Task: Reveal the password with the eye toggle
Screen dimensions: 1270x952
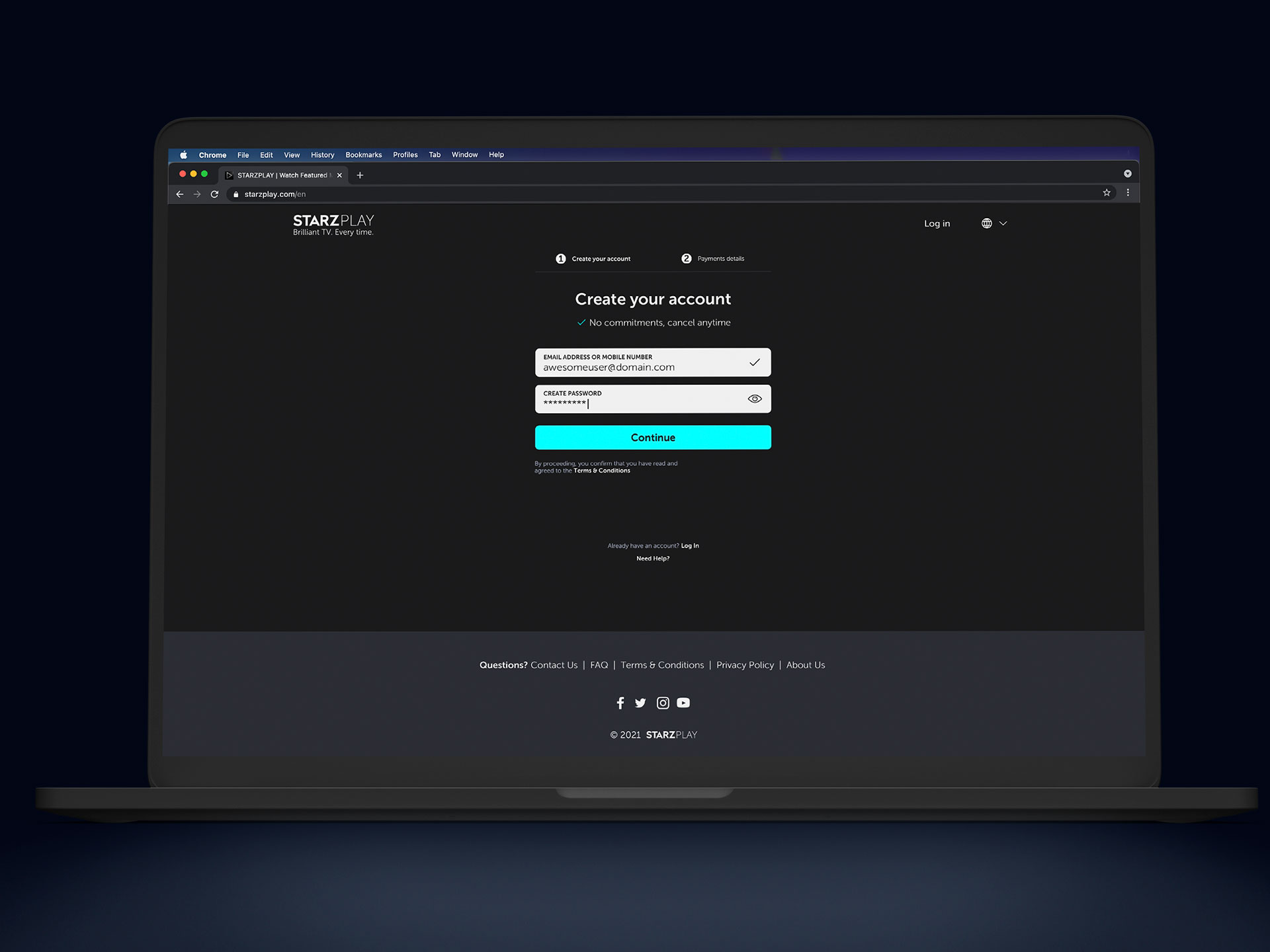Action: pyautogui.click(x=754, y=398)
